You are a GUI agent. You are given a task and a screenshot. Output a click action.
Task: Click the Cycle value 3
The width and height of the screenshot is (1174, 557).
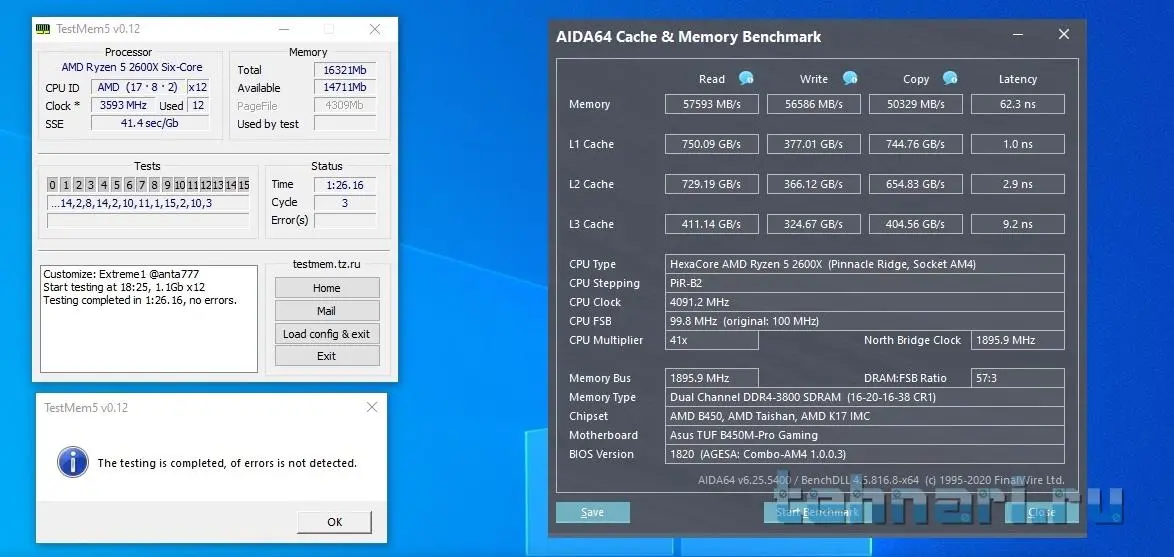[x=344, y=202]
